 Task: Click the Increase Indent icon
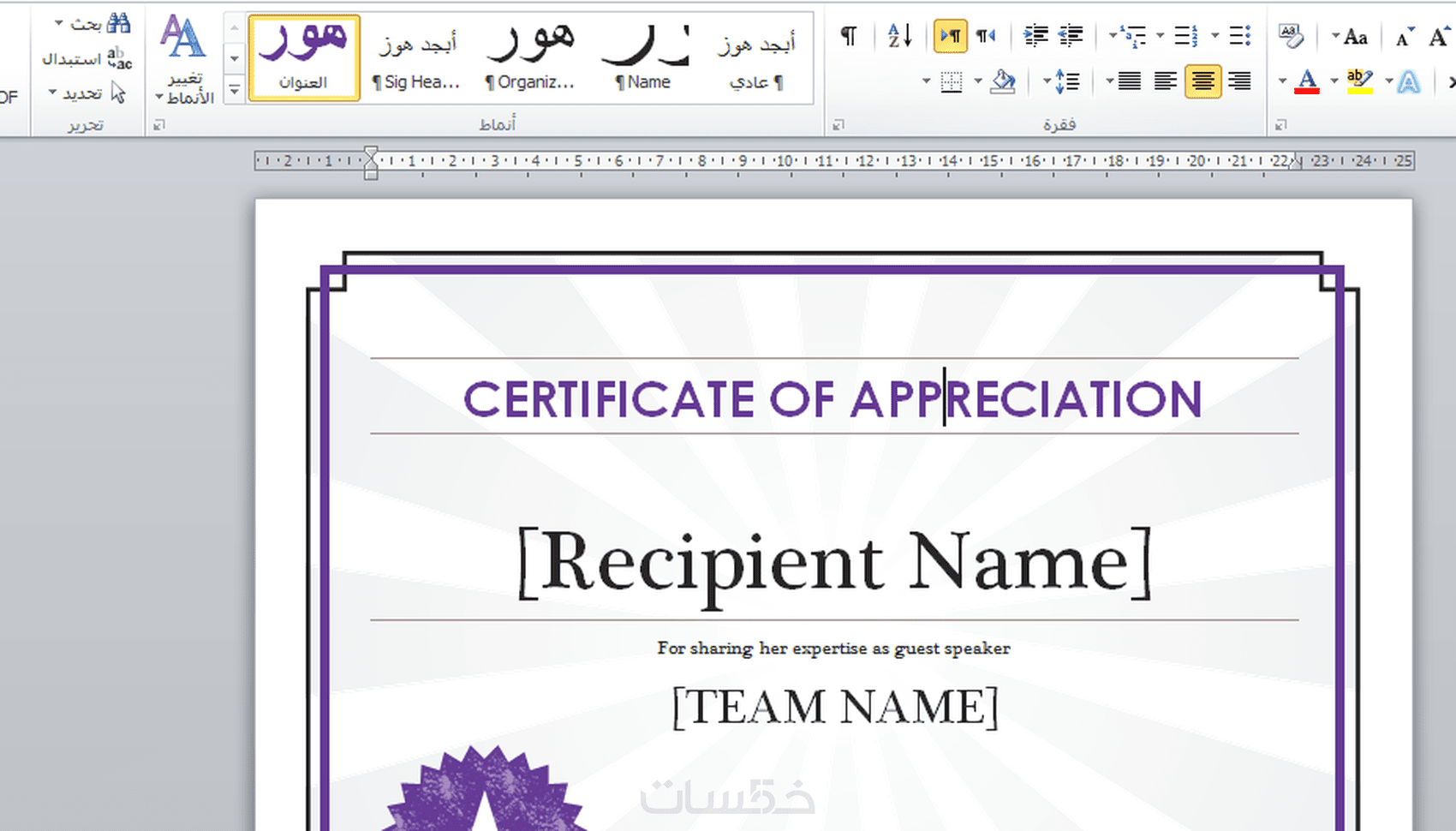[x=1035, y=35]
